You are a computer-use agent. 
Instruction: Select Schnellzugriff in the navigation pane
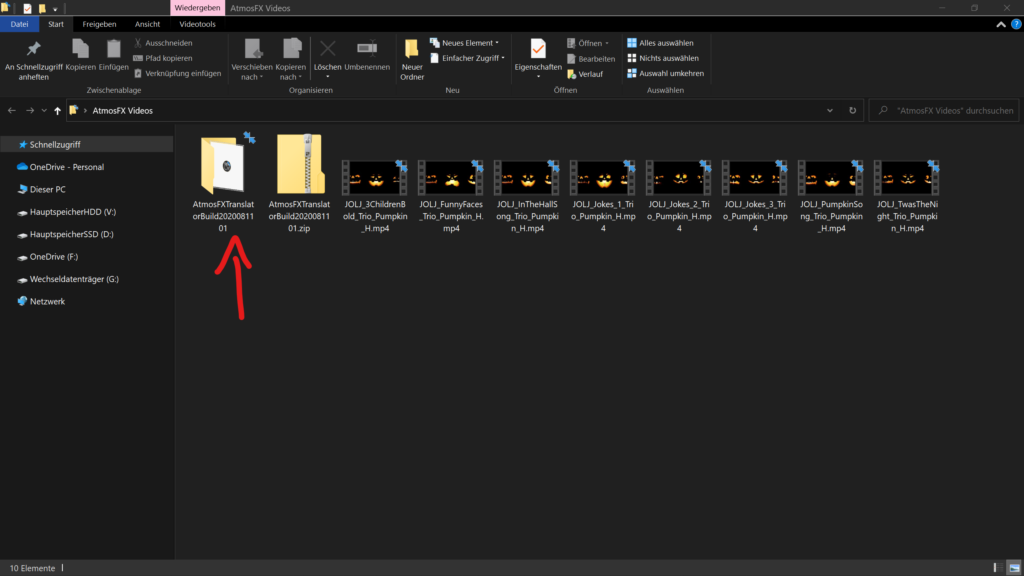click(x=86, y=144)
